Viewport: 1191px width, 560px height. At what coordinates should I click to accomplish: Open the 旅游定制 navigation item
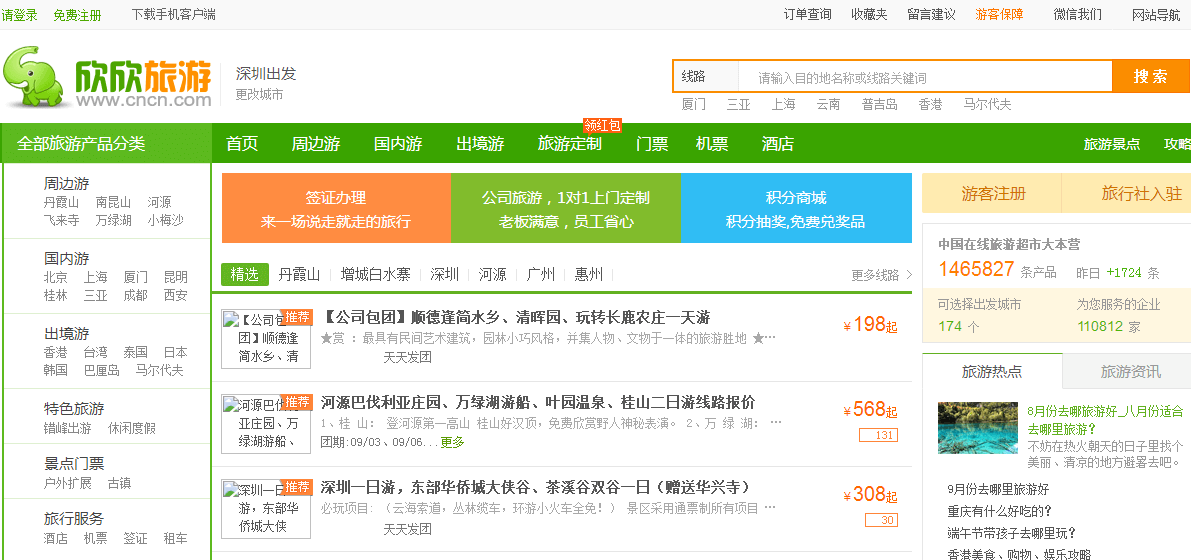pyautogui.click(x=570, y=144)
